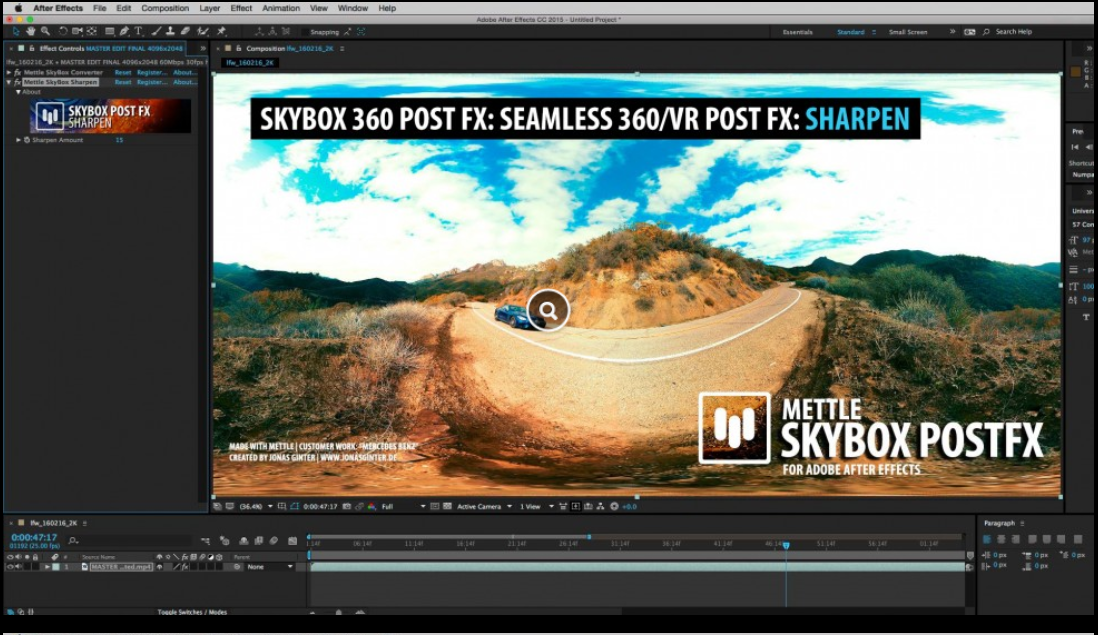The height and width of the screenshot is (635, 1098).
Task: Select the Eraser tool
Action: [x=185, y=32]
